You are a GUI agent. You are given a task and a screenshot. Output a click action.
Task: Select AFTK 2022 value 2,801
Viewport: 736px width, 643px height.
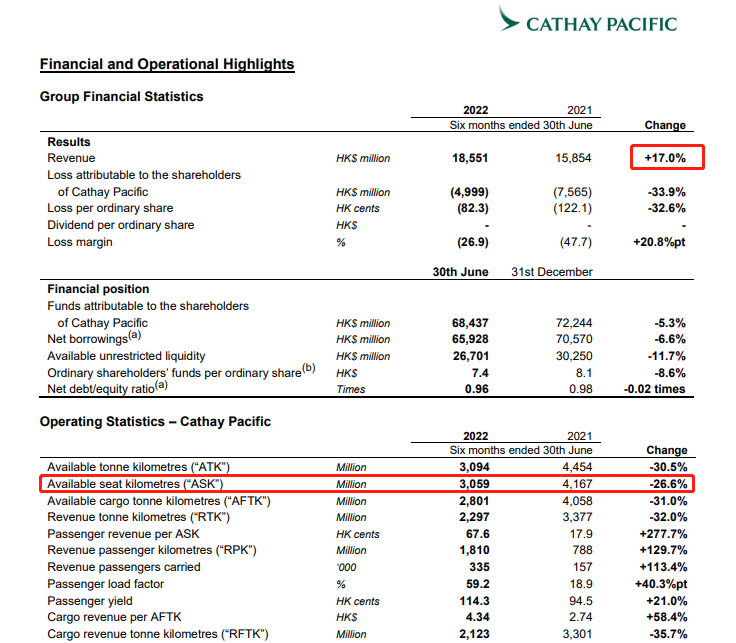[474, 501]
